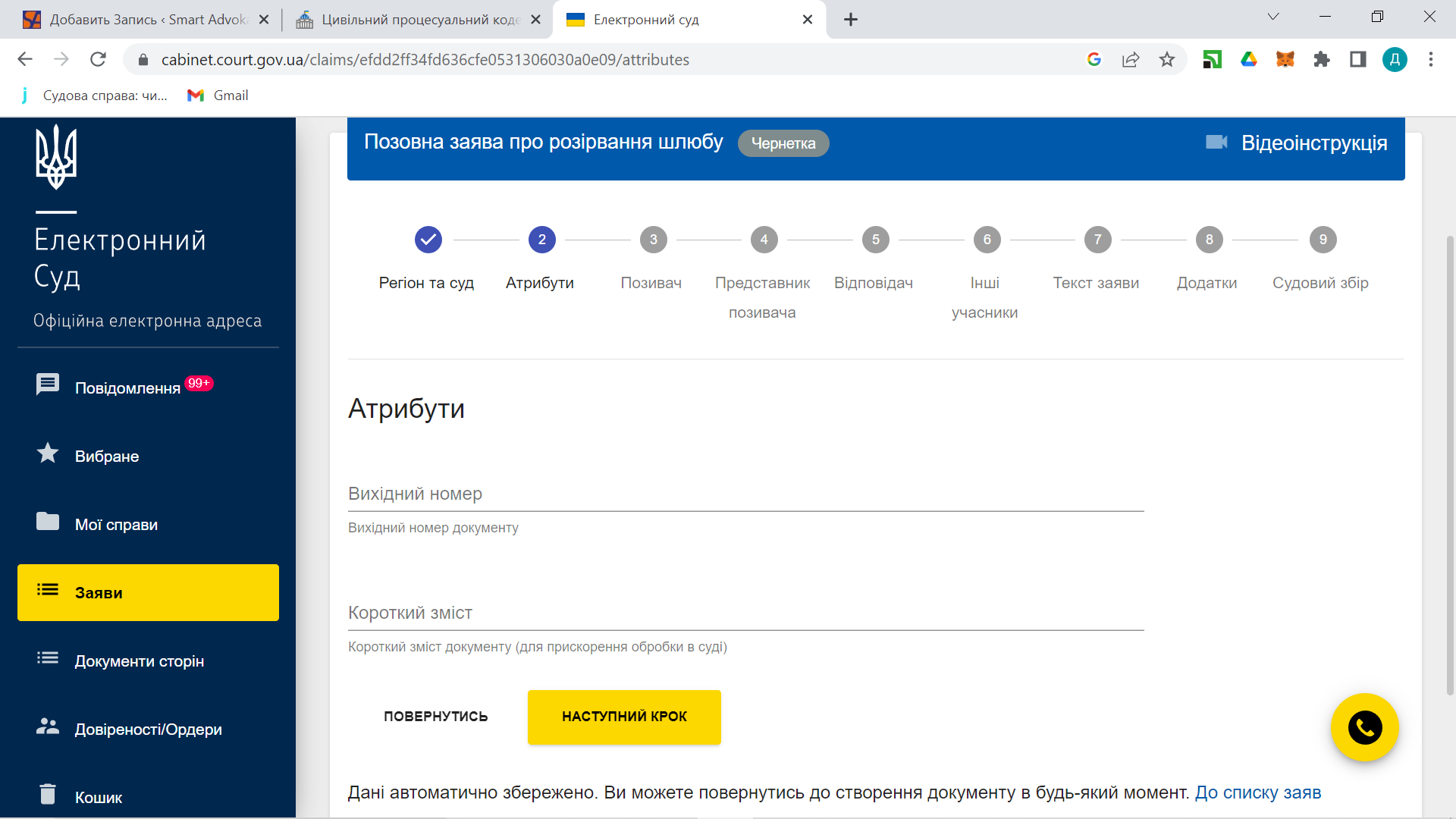This screenshot has height=819, width=1456.
Task: Click the Вихідний номер input field
Action: pyautogui.click(x=745, y=494)
